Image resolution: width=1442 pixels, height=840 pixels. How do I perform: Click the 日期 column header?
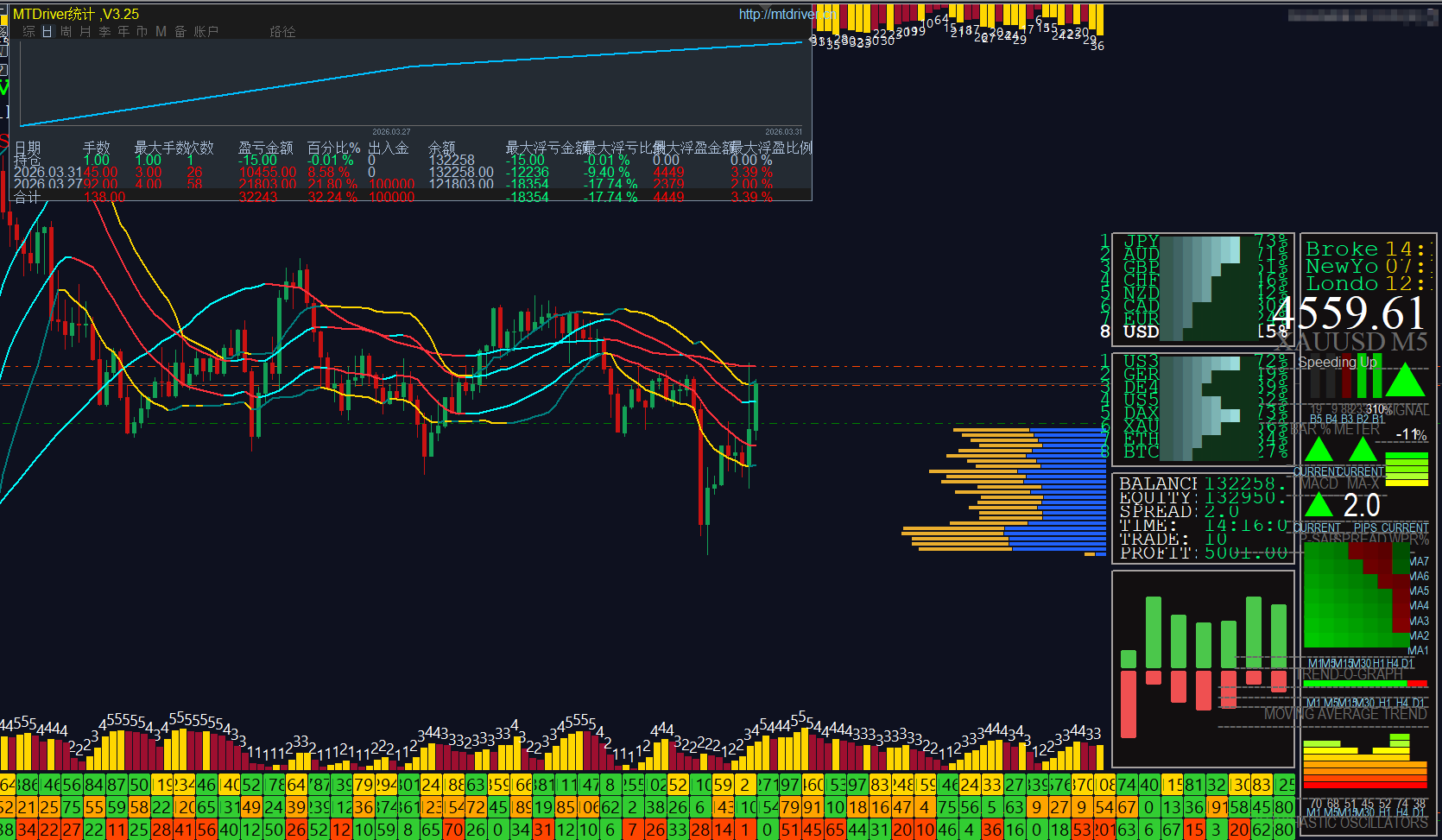pos(27,148)
